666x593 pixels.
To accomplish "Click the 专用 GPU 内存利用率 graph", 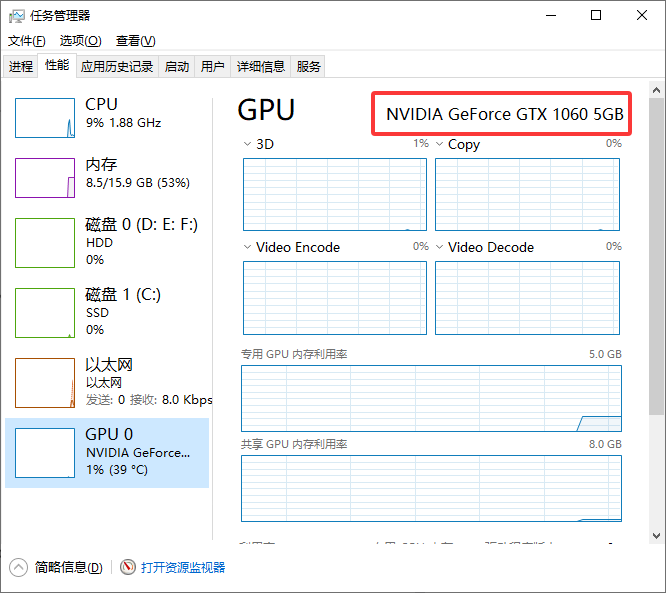I will (x=431, y=398).
